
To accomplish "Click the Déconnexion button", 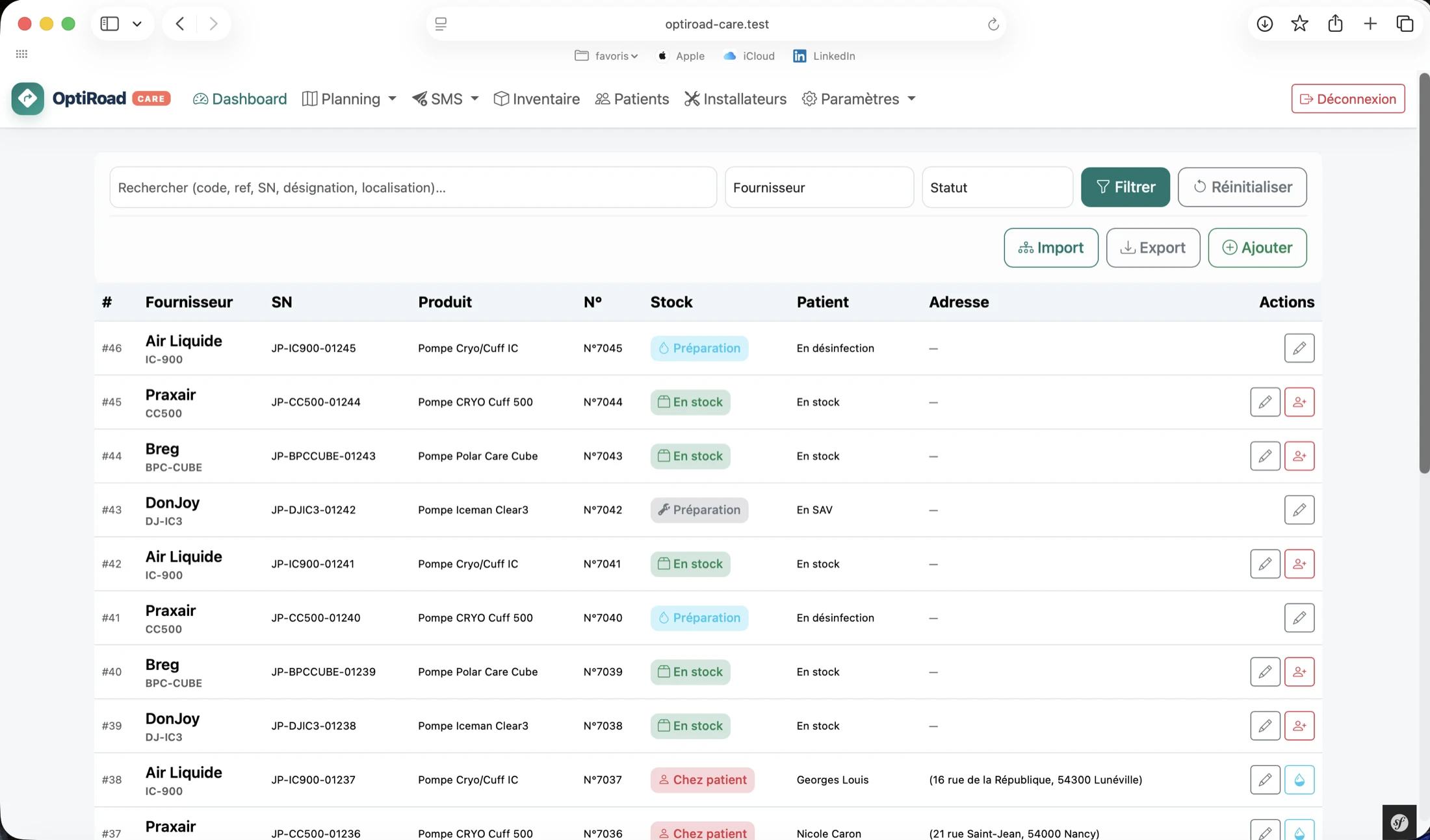I will (1347, 99).
